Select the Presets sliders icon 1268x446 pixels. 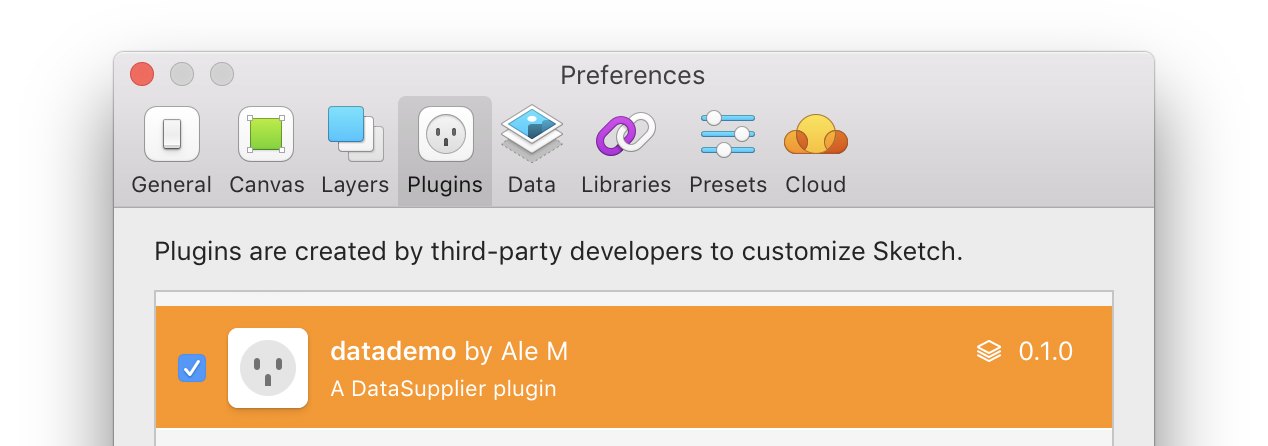(x=727, y=134)
